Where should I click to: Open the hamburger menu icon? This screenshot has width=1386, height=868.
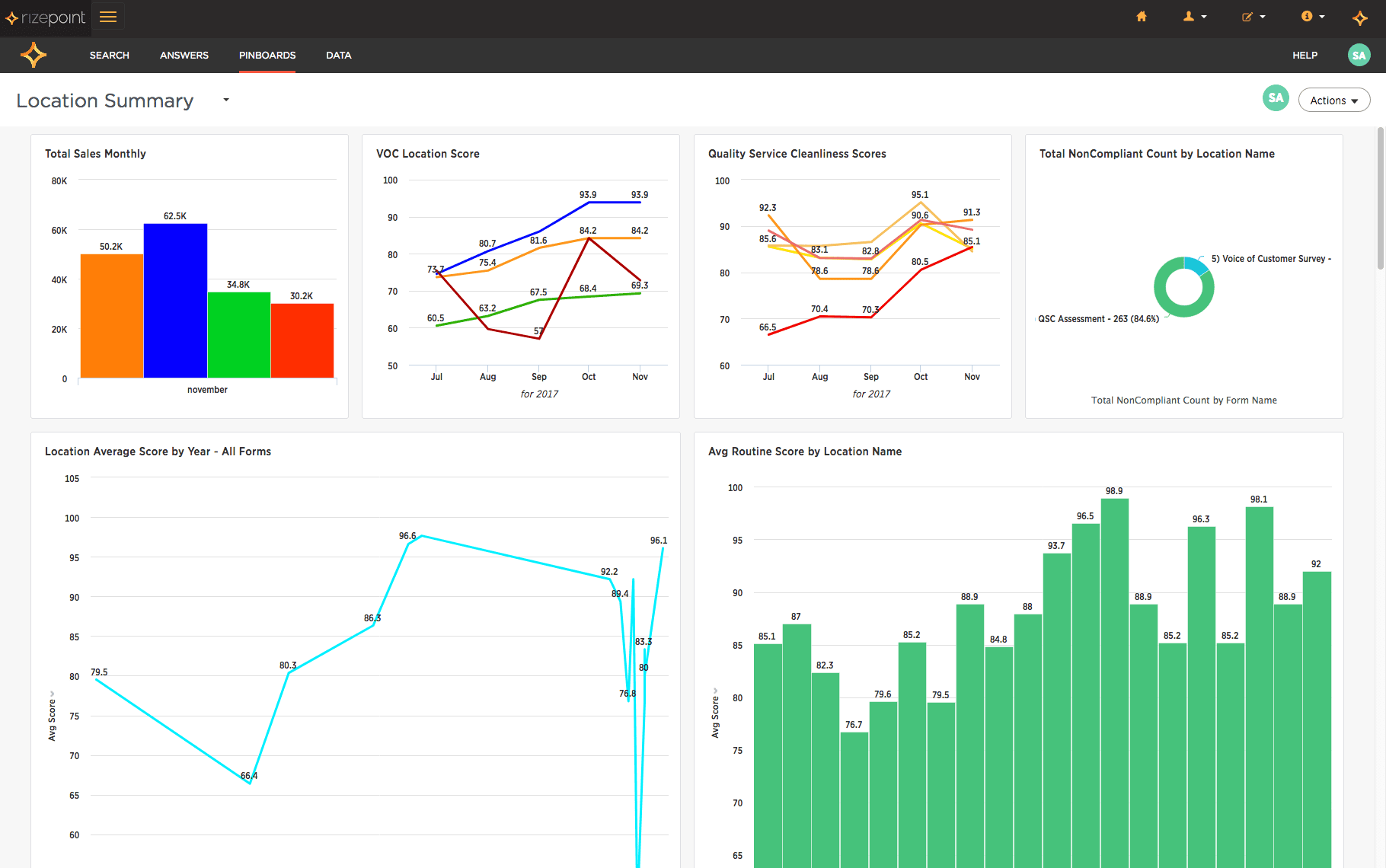[x=108, y=17]
